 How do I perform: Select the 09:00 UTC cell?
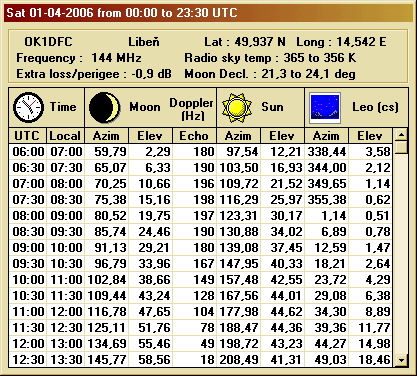(x=28, y=248)
